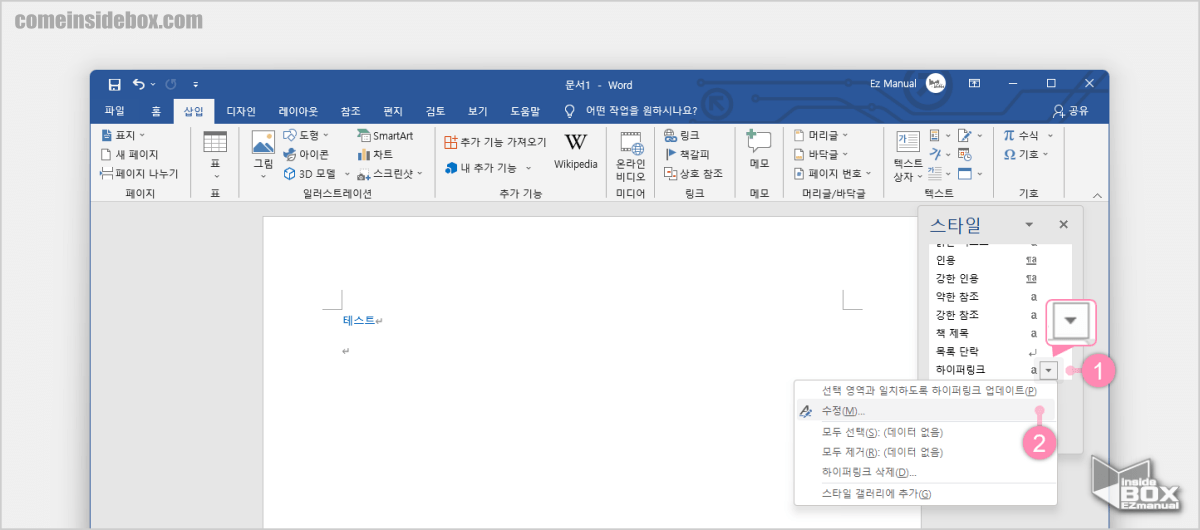Switch to the 레이아웃 tab
Screen dimensions: 1200x530
[x=298, y=111]
